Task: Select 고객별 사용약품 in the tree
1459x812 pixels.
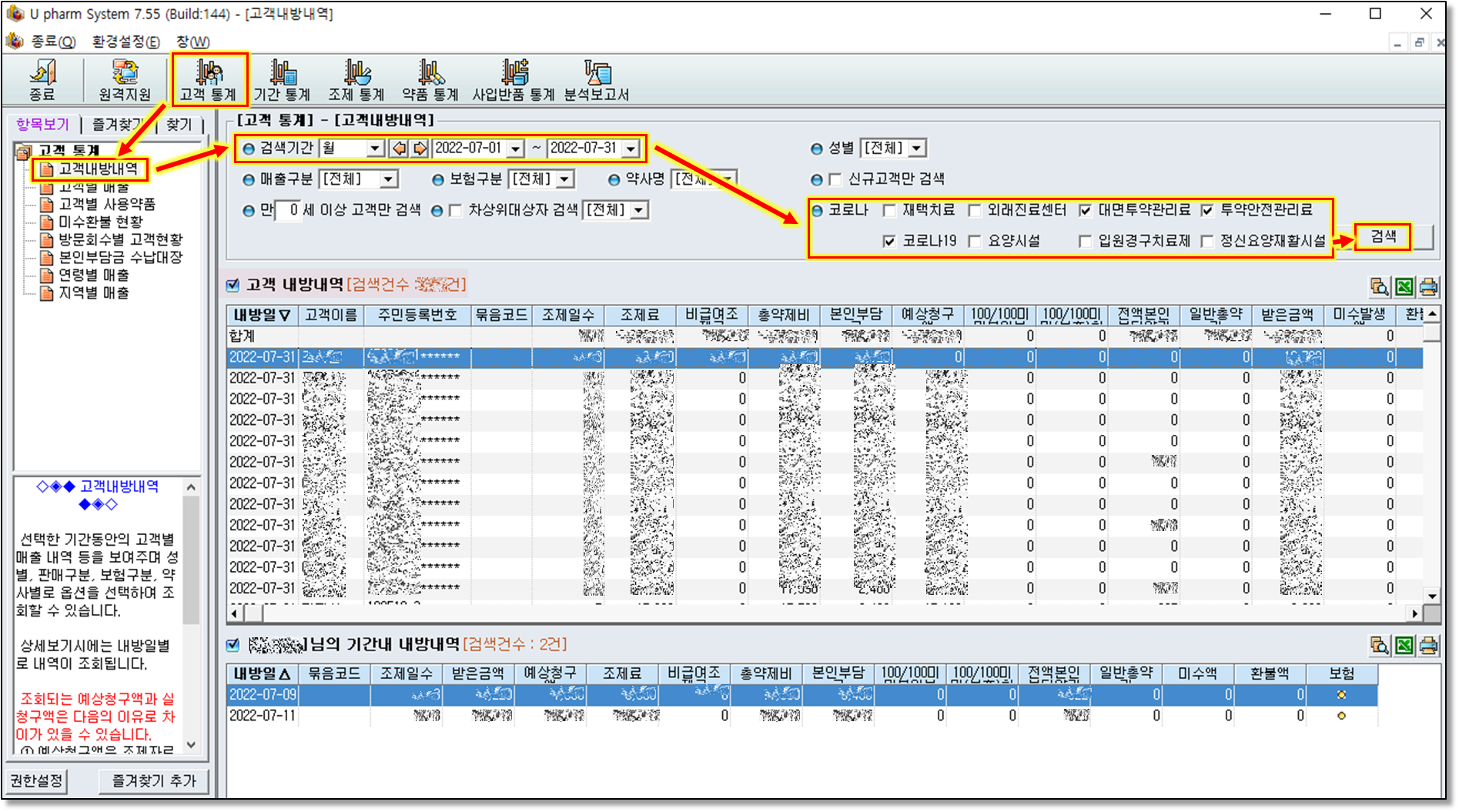Action: [107, 204]
